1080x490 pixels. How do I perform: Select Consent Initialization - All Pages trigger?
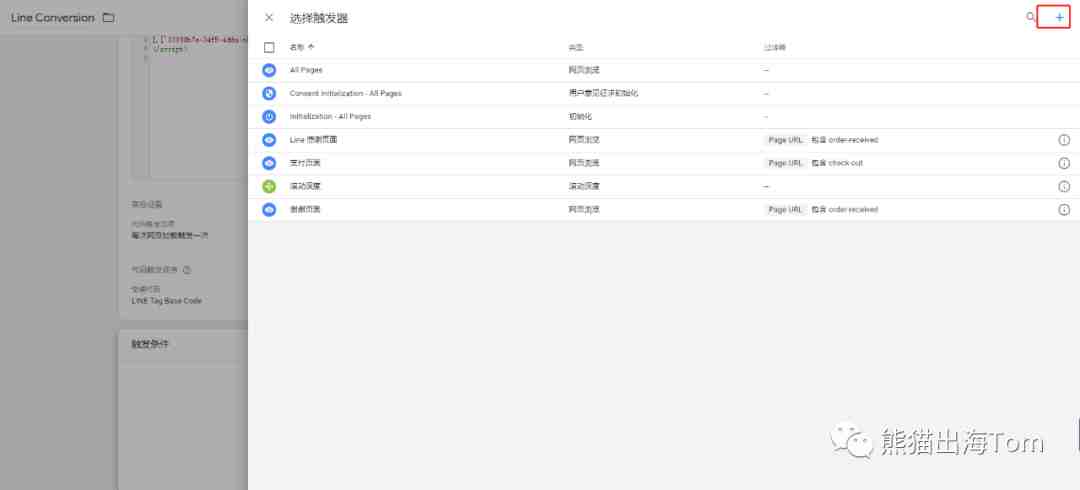click(x=345, y=93)
